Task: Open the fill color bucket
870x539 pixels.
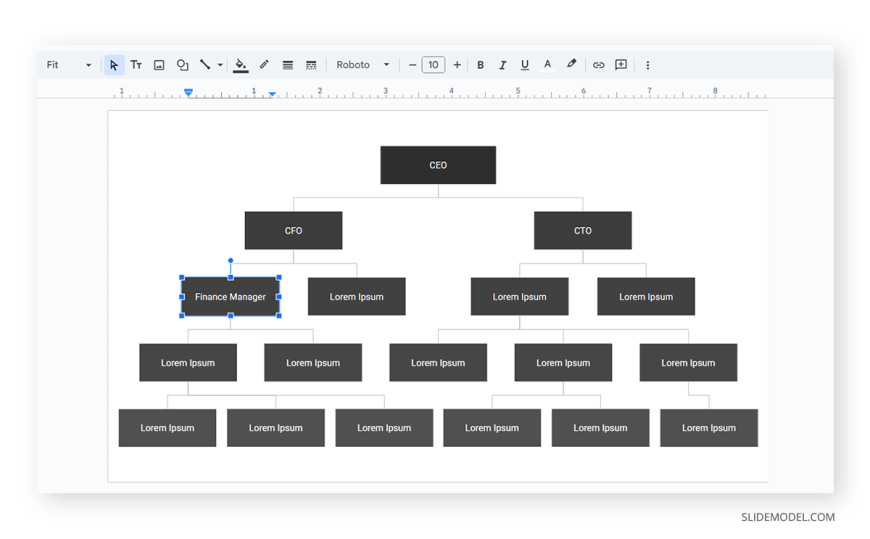Action: pyautogui.click(x=240, y=65)
